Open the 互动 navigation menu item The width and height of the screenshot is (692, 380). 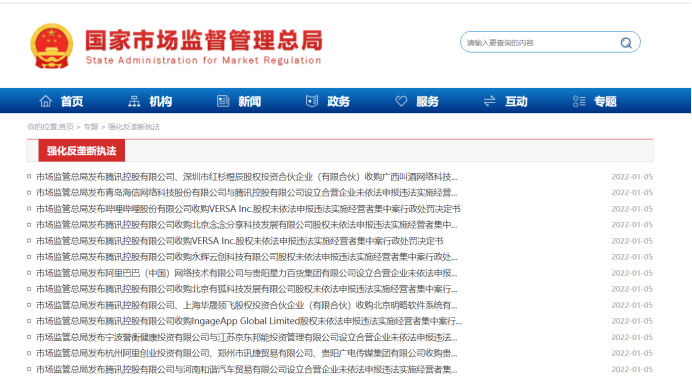tap(516, 102)
